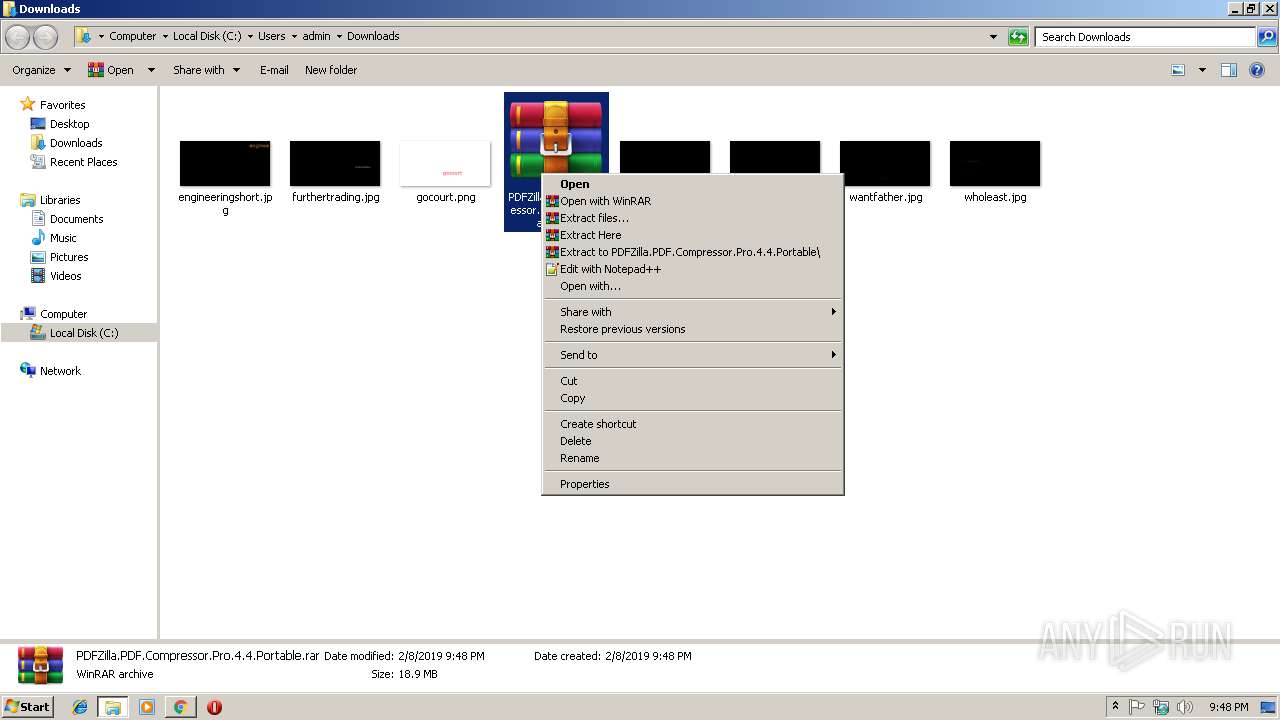
Task: Click the Search Downloads magnifier icon
Action: (1267, 37)
